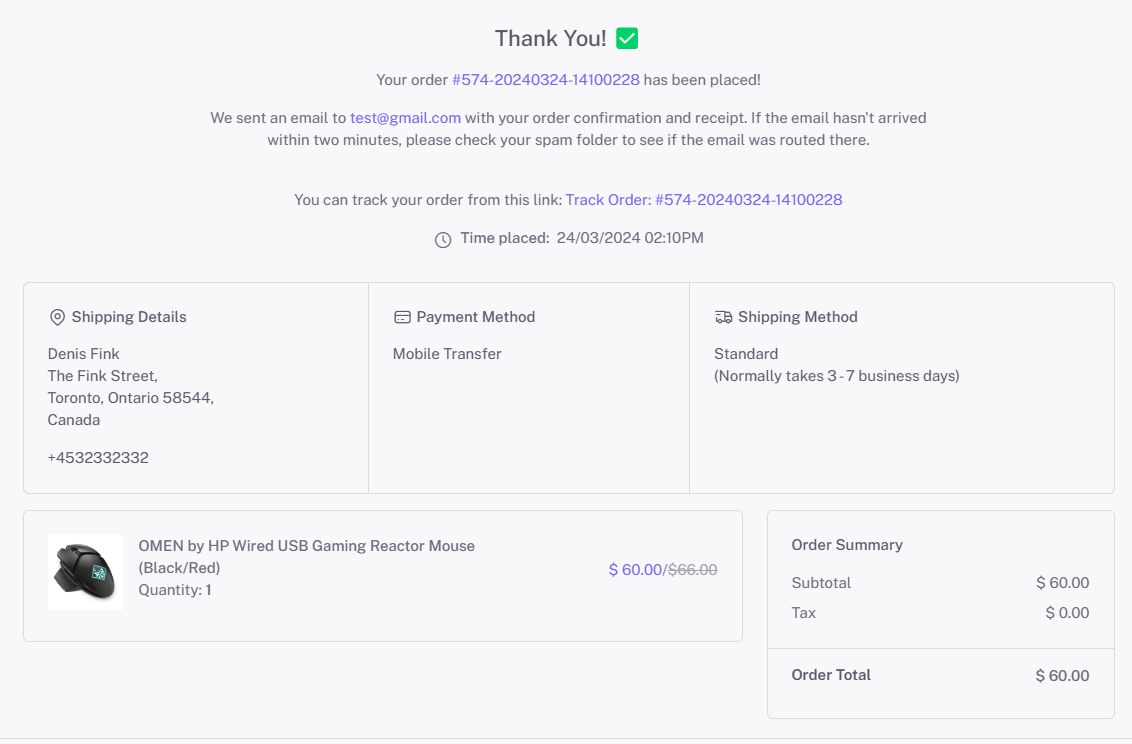Viewport: 1132px width, 744px height.
Task: Click the crossed-out original price $66.00
Action: pos(693,569)
